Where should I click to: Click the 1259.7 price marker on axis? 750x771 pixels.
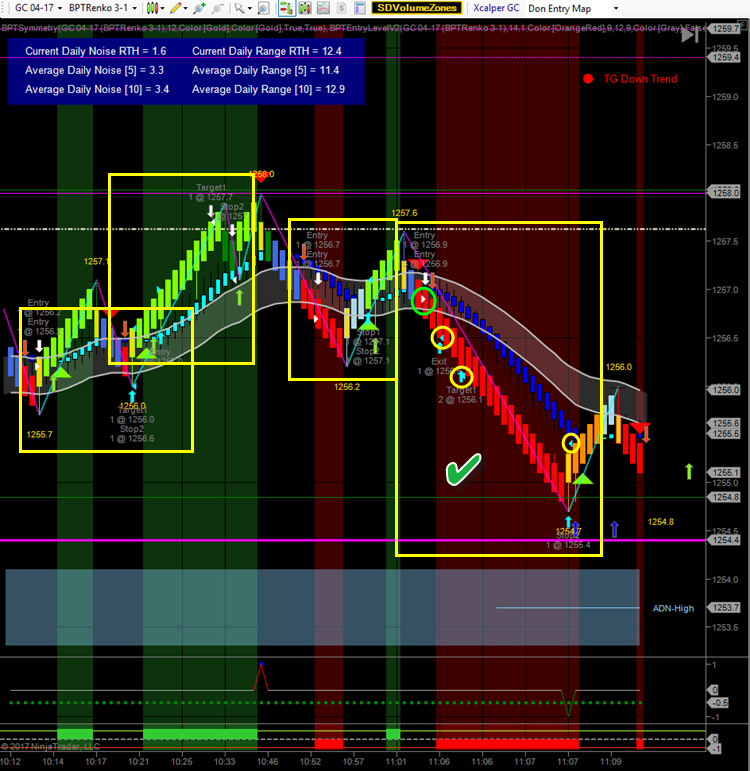point(724,29)
